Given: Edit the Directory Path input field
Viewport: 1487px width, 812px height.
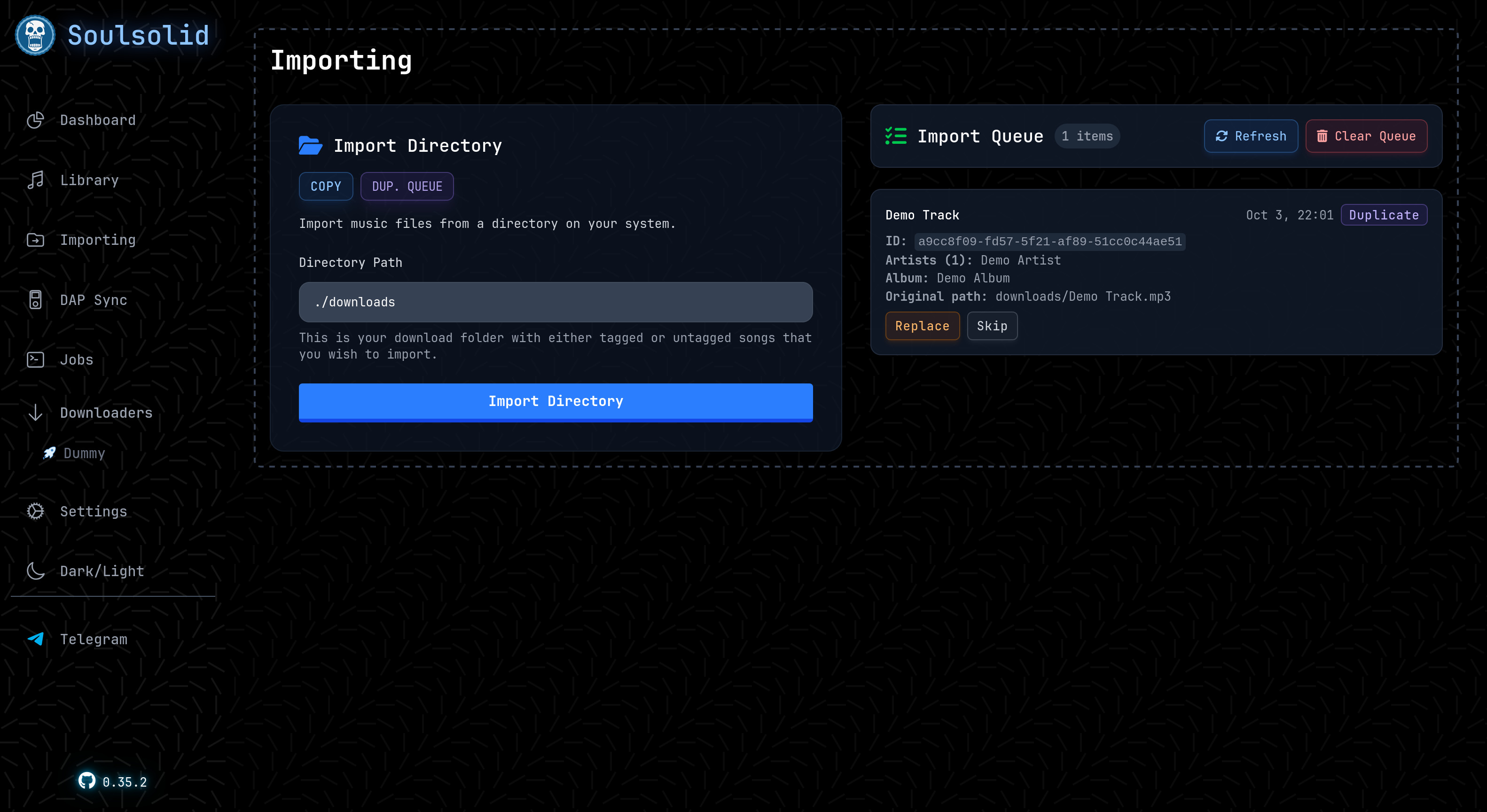Looking at the screenshot, I should [x=555, y=301].
